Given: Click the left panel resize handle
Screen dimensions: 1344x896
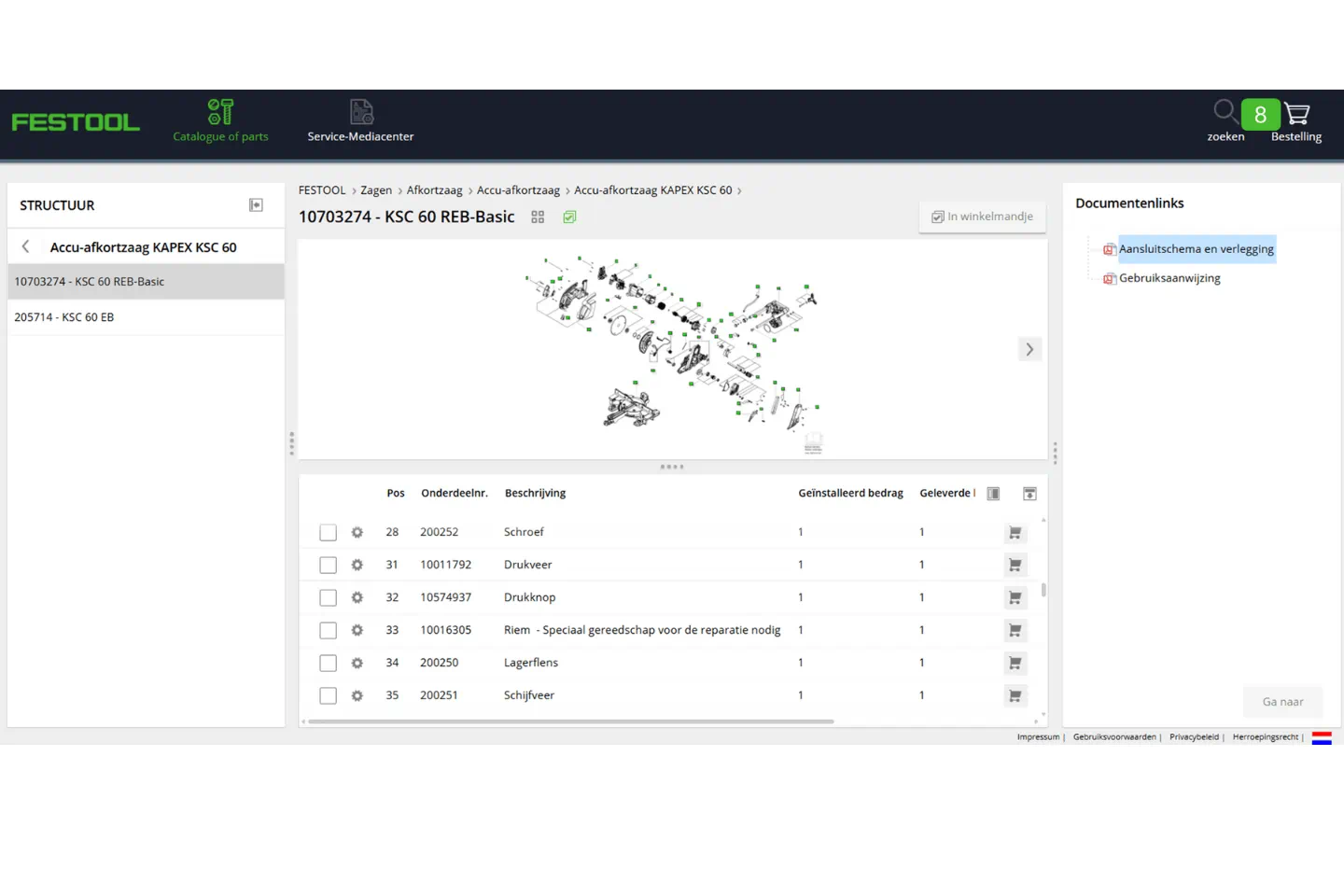Looking at the screenshot, I should [x=291, y=443].
